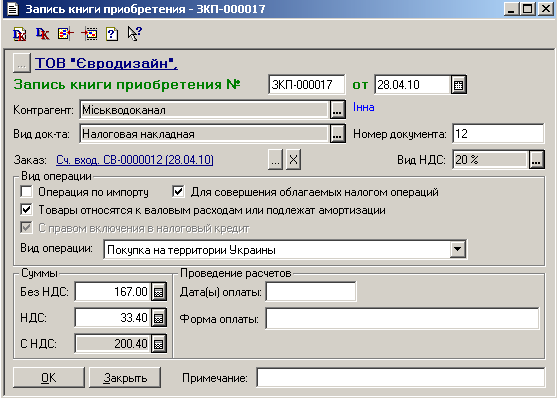Open calculator for the С НДС amount
Viewport: 557px width, 398px height.
pyautogui.click(x=159, y=344)
